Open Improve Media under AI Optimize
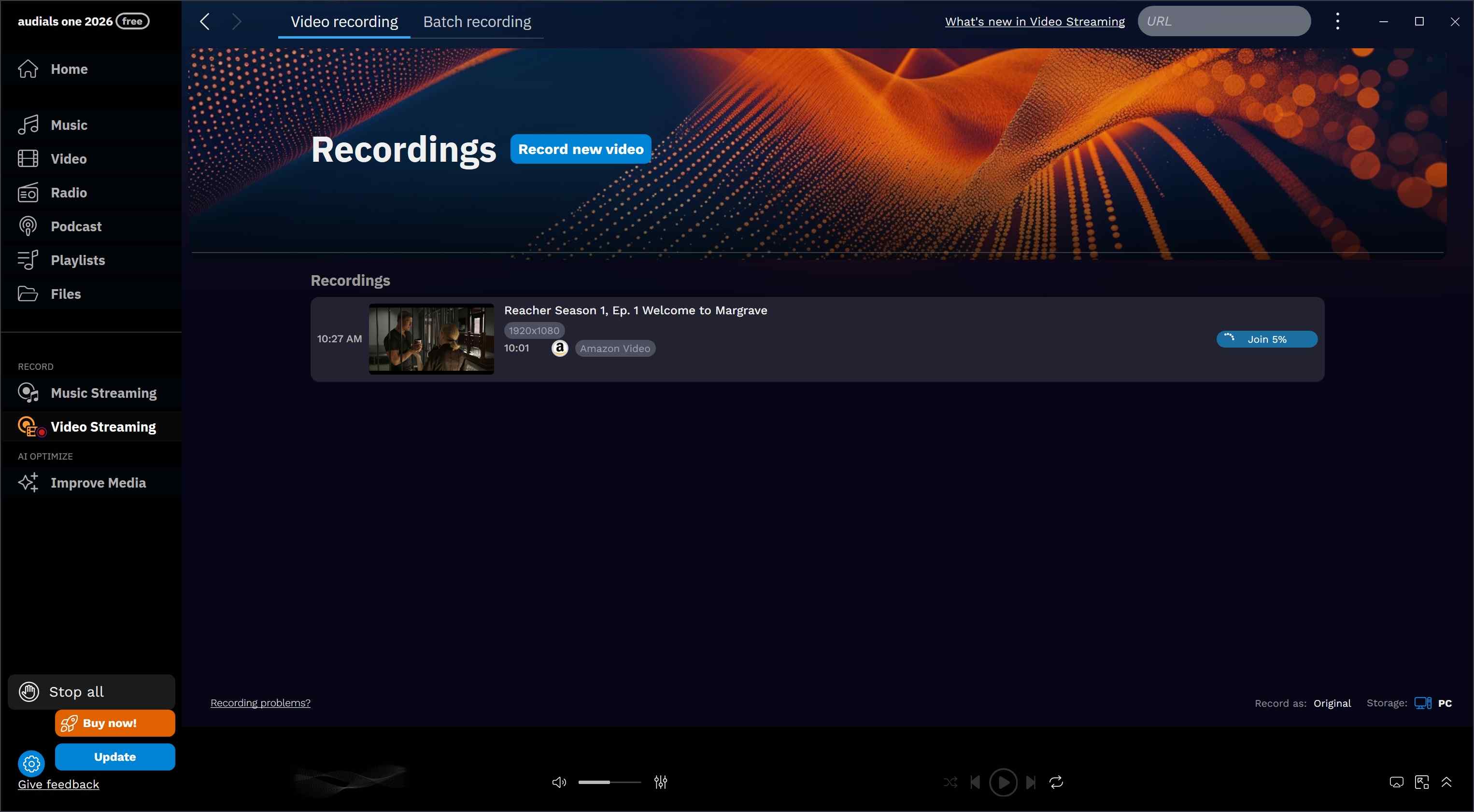 [99, 483]
